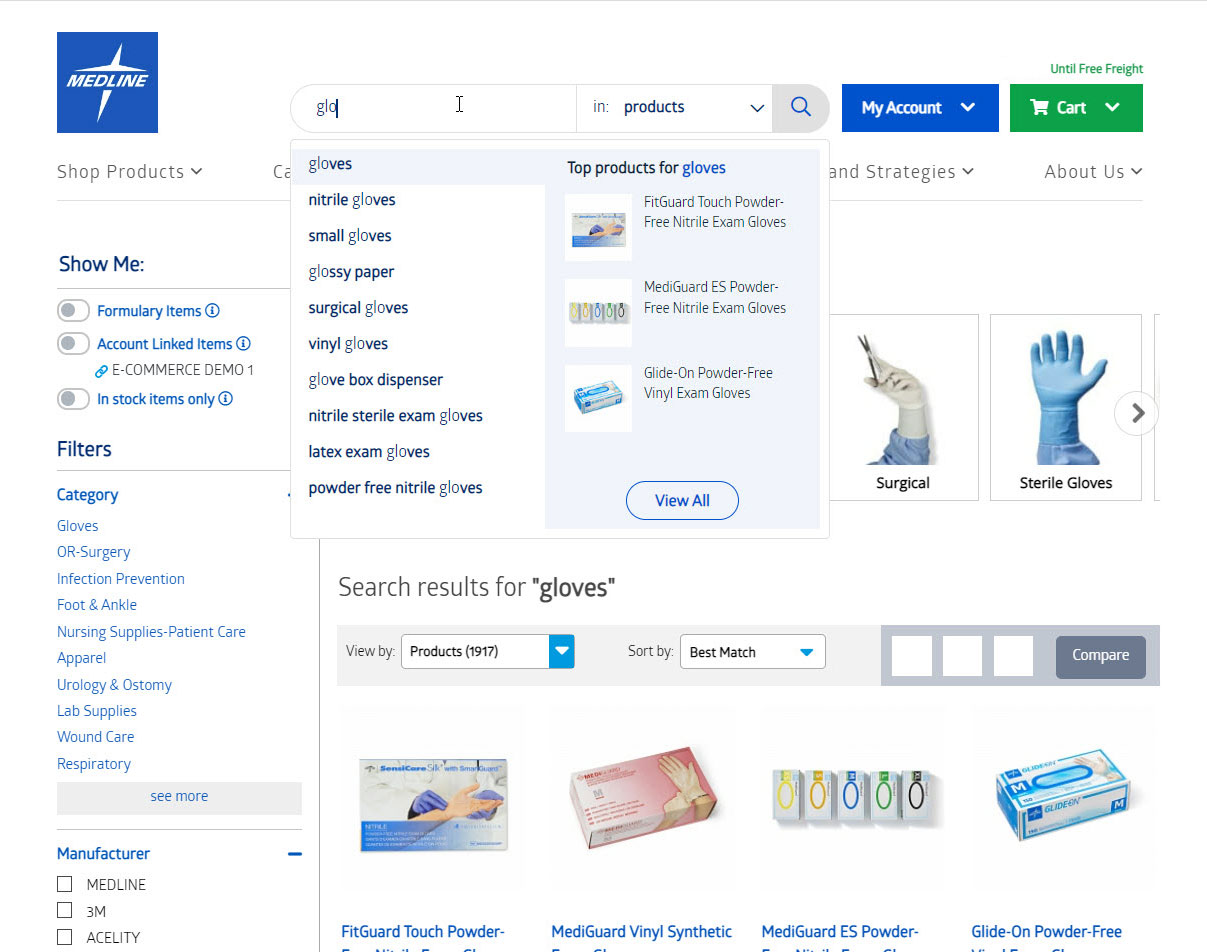Collapse the Manufacturer filter section
Viewport: 1207px width, 952px height.
click(295, 854)
